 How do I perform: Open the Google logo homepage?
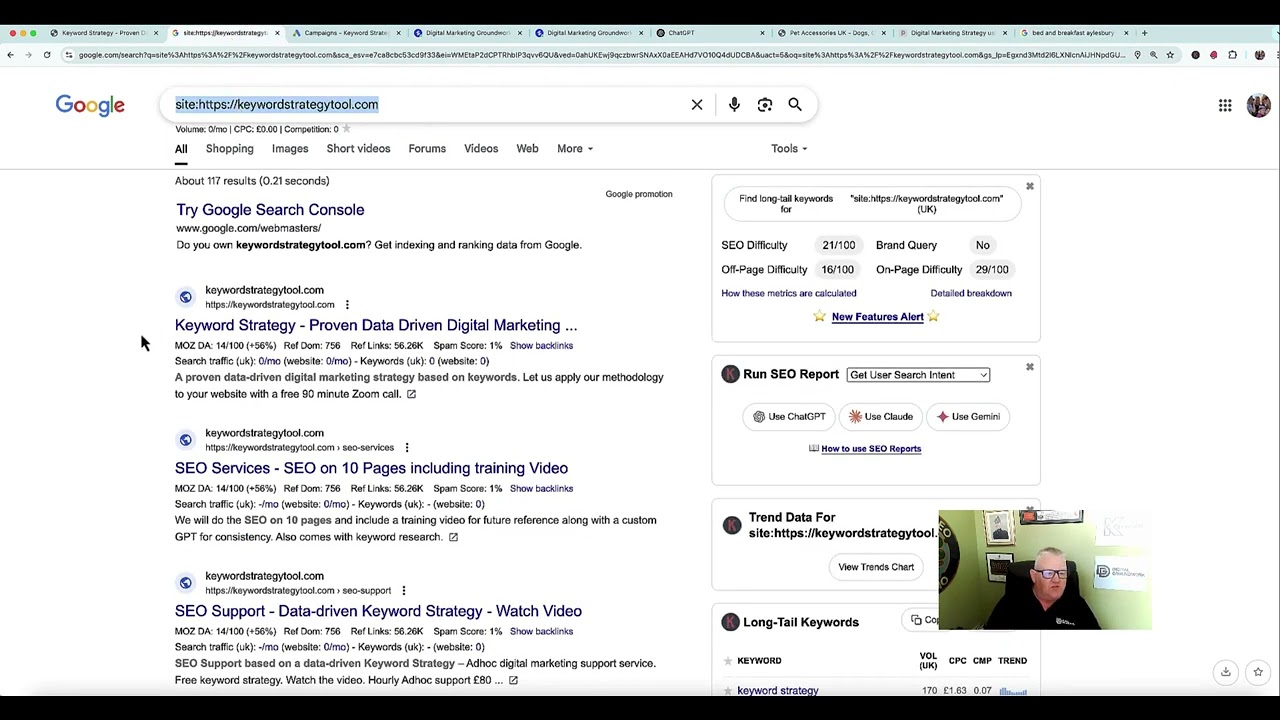tap(90, 105)
